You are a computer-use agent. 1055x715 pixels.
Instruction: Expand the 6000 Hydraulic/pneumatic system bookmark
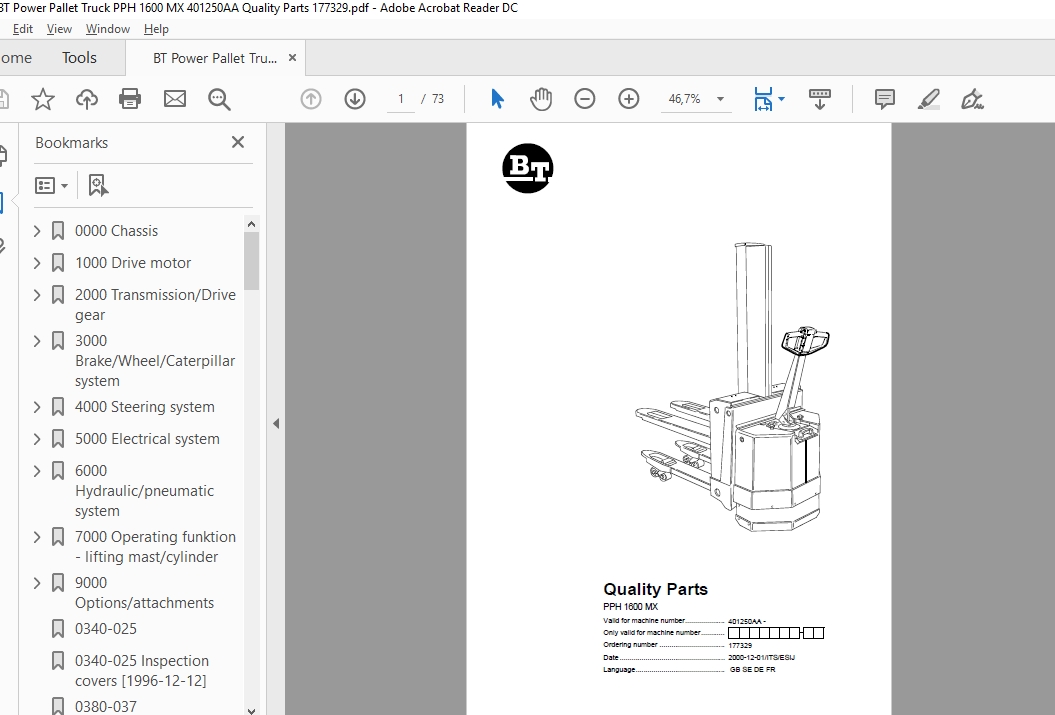pyautogui.click(x=37, y=471)
